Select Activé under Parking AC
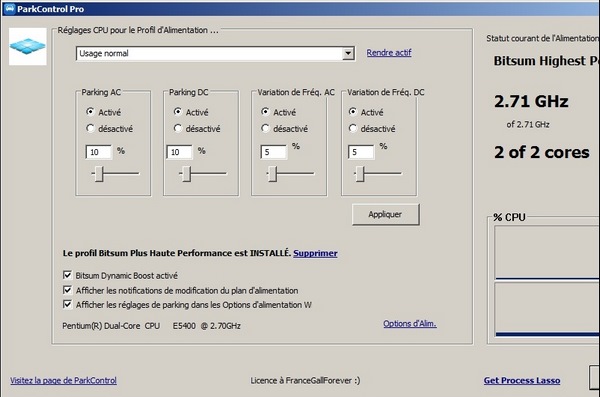600x397 pixels. click(90, 112)
